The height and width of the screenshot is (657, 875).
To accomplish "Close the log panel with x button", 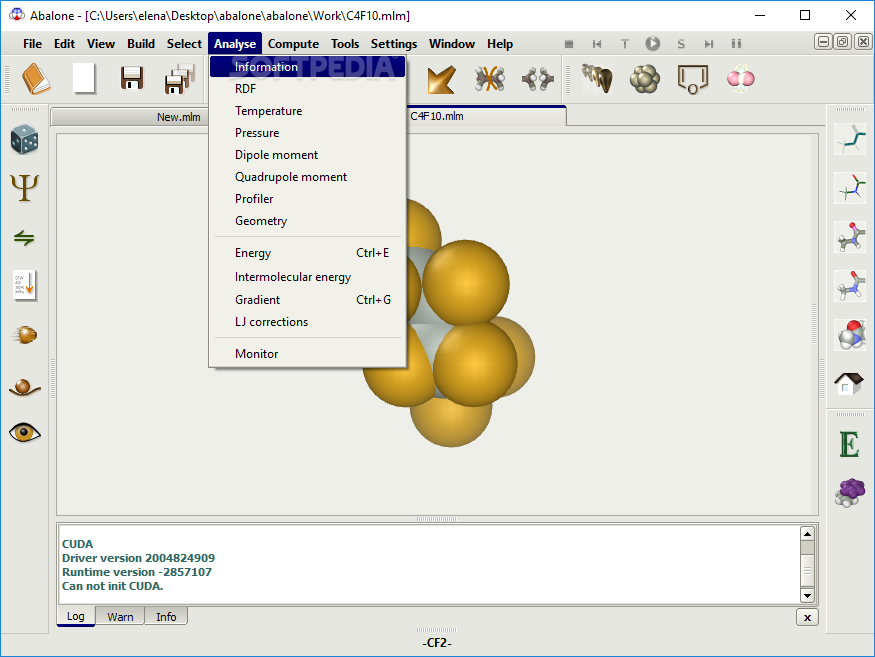I will tap(807, 617).
